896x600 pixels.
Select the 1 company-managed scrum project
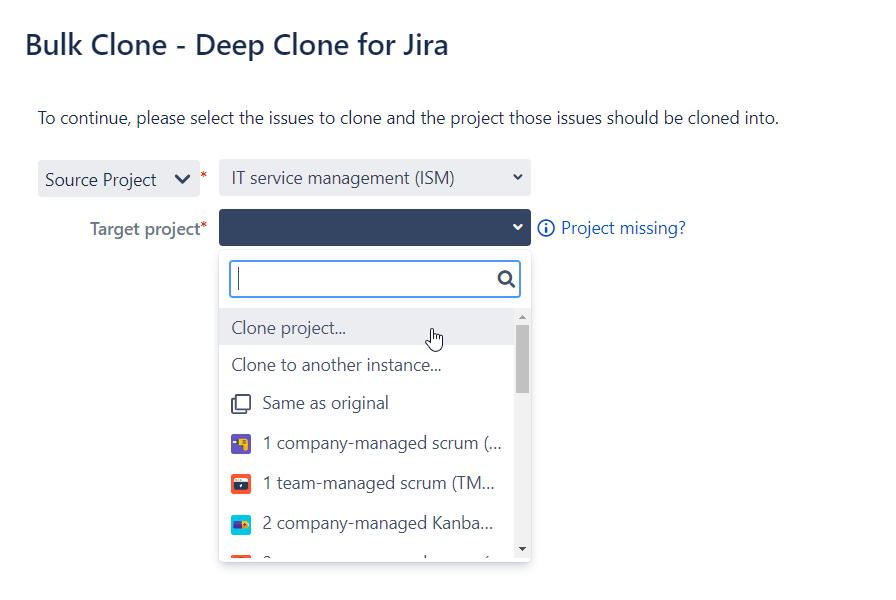point(380,443)
